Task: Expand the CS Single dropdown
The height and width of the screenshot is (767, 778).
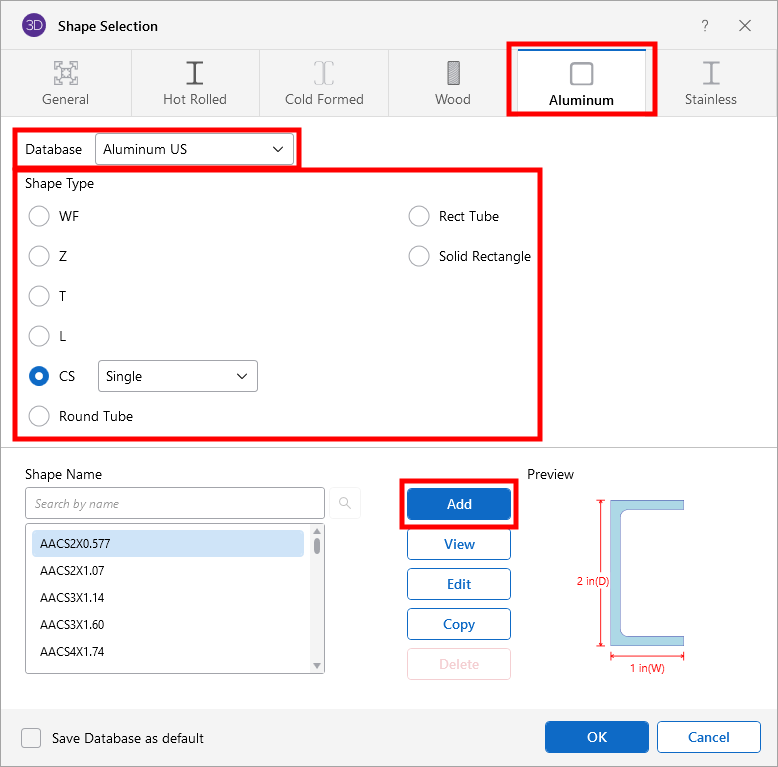Action: point(177,376)
